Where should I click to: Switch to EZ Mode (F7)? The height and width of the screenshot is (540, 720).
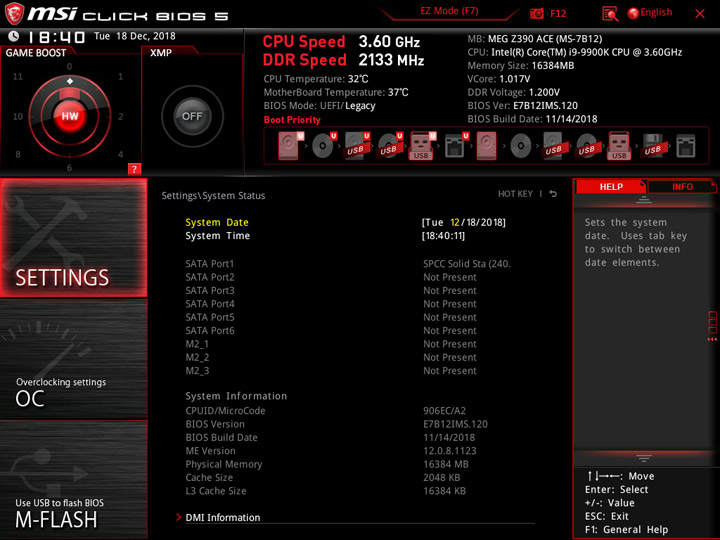click(x=449, y=11)
